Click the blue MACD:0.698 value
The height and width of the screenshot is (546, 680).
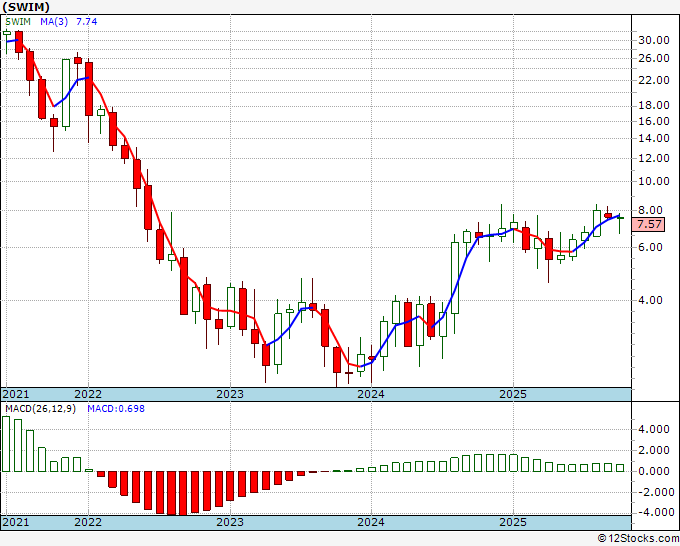point(116,409)
